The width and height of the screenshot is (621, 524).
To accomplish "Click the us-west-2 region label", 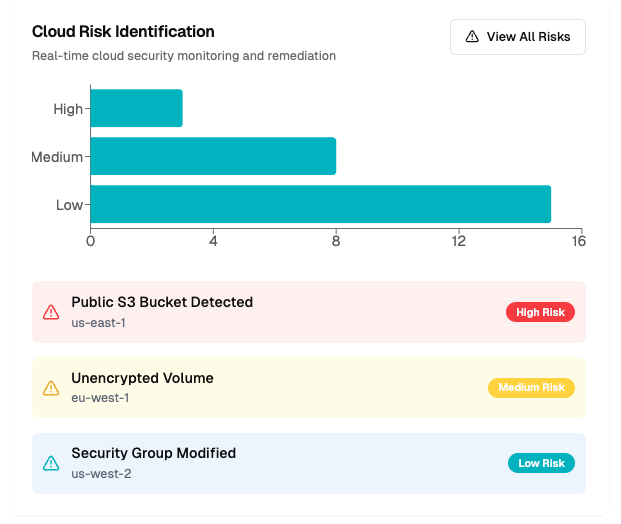I will [101, 473].
